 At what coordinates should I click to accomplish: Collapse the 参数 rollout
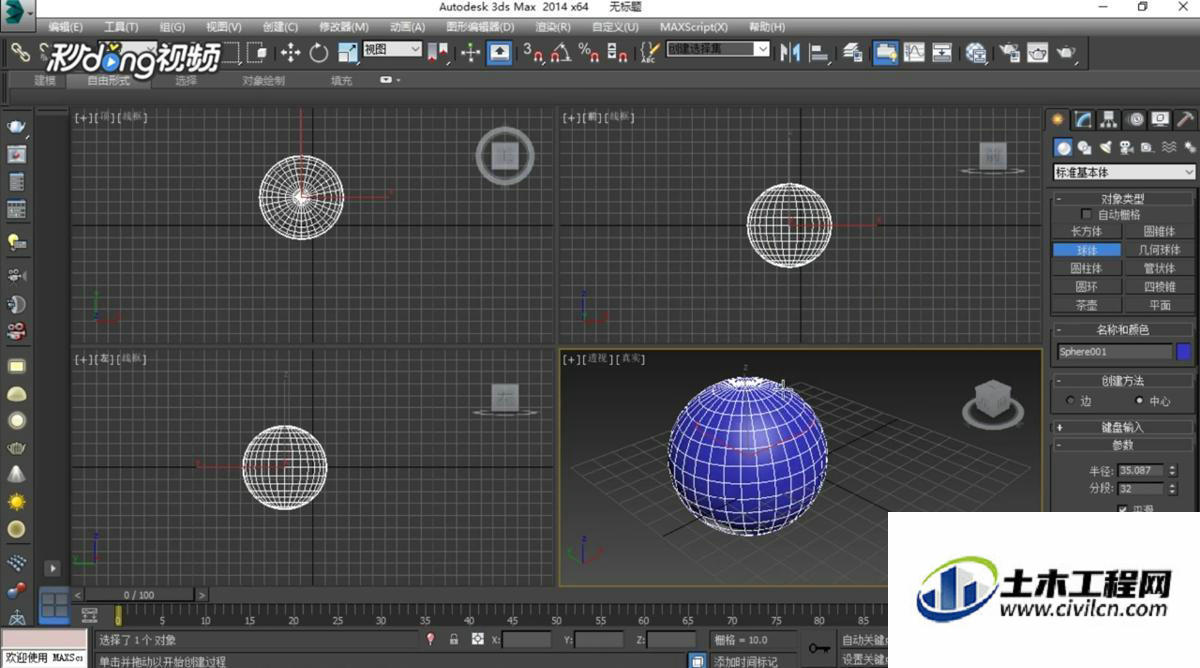1123,445
